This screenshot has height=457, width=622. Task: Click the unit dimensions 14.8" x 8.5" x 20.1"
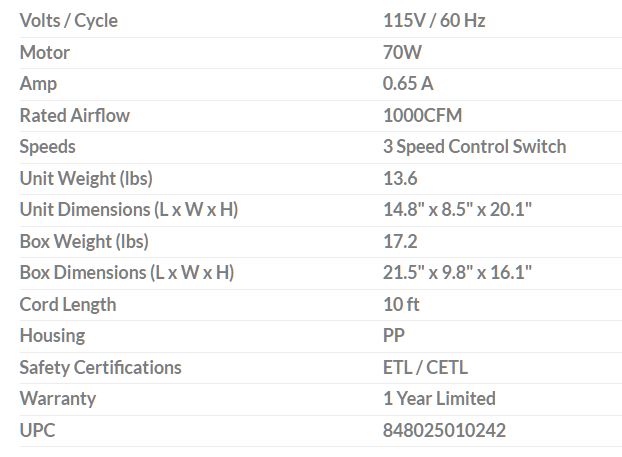click(457, 210)
